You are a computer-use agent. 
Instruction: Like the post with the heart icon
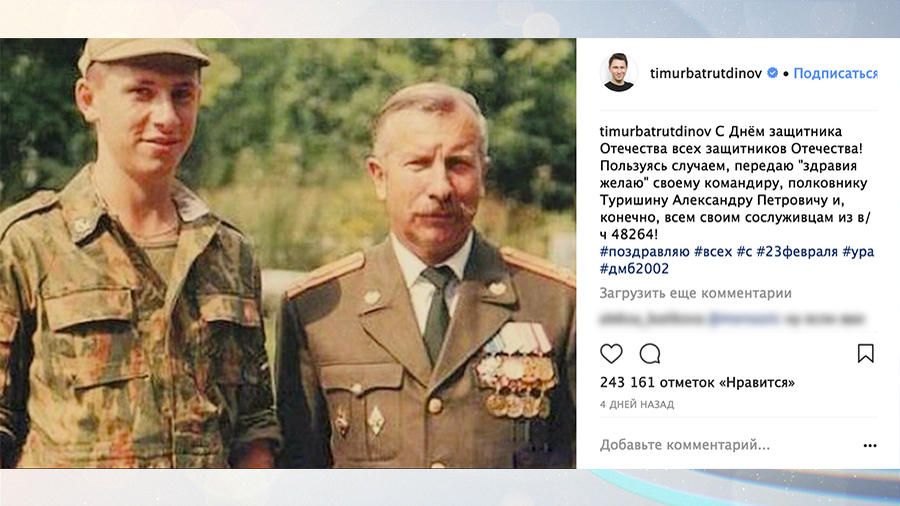point(611,354)
